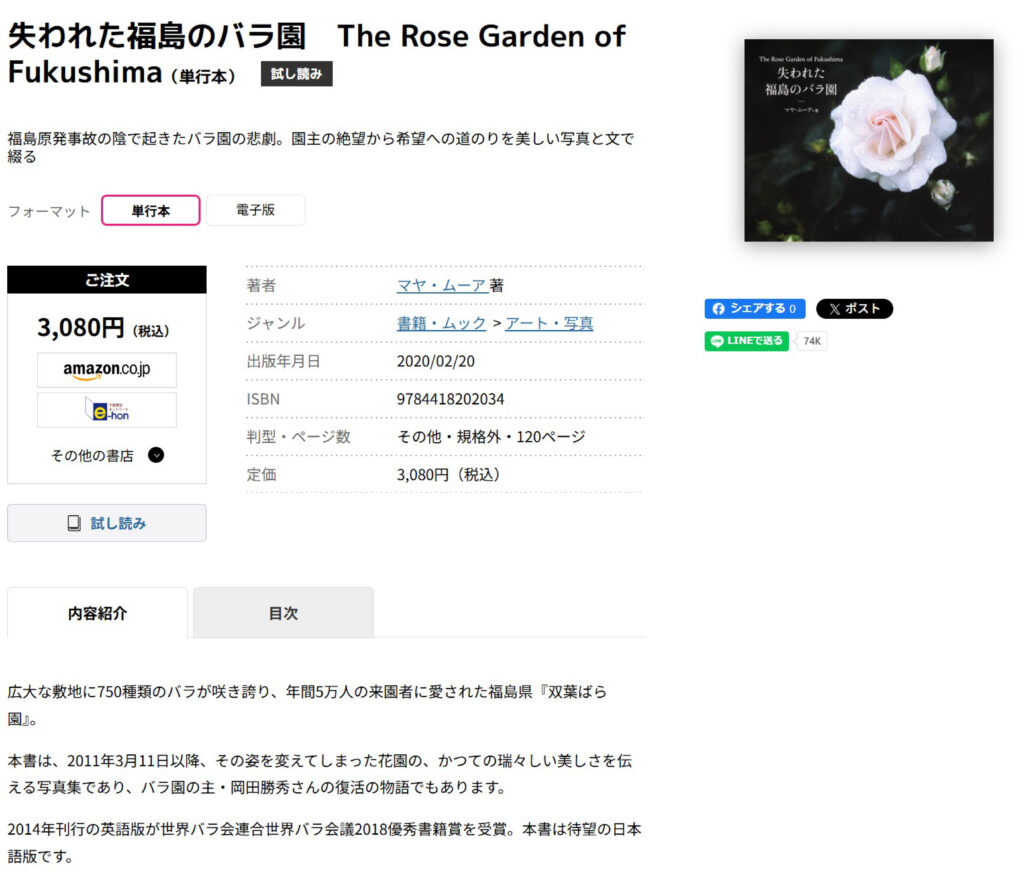The width and height of the screenshot is (1024, 885).
Task: Click the white rose book cover image
Action: (868, 140)
